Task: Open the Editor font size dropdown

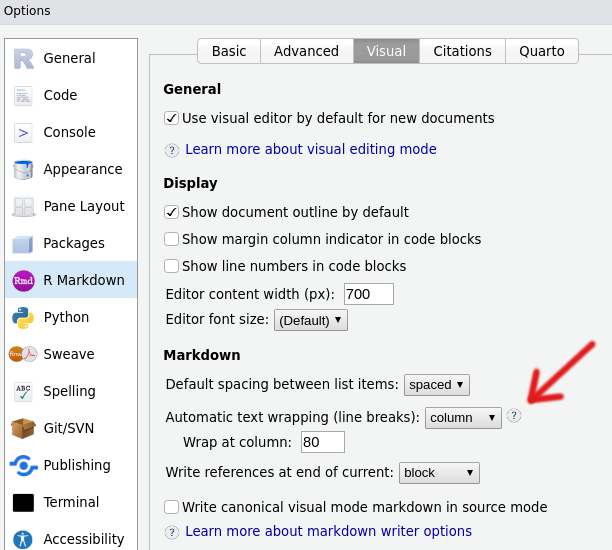Action: tap(311, 320)
